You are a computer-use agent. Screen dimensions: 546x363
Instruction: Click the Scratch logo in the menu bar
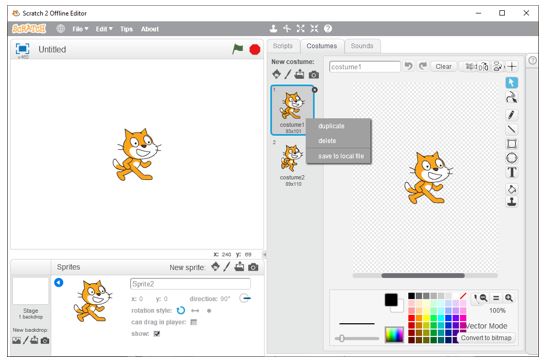click(29, 29)
